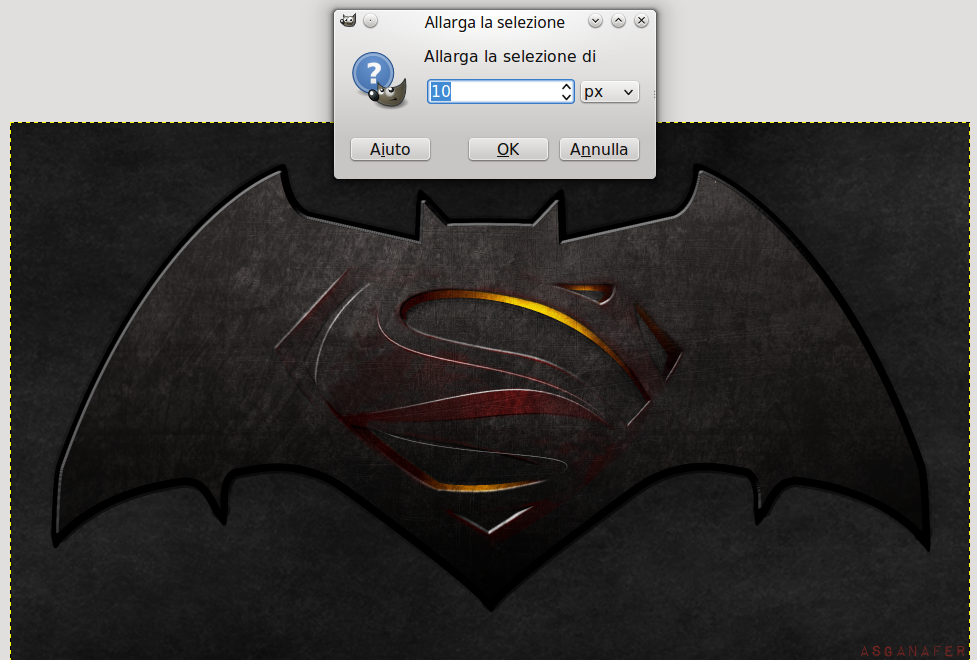Minimize the Allarga la selezione dialog

pos(595,21)
